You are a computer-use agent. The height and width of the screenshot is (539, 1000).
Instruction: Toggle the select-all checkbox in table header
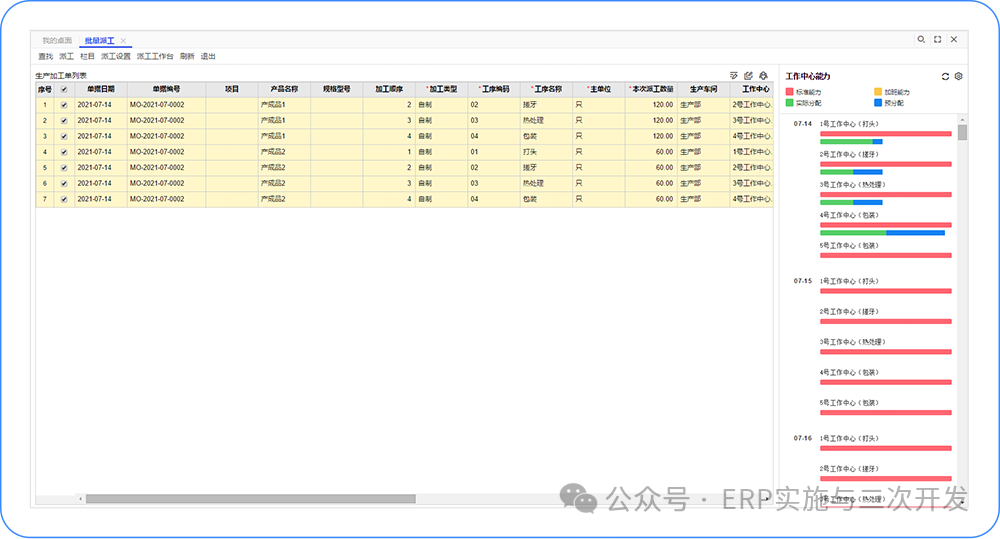pyautogui.click(x=64, y=89)
